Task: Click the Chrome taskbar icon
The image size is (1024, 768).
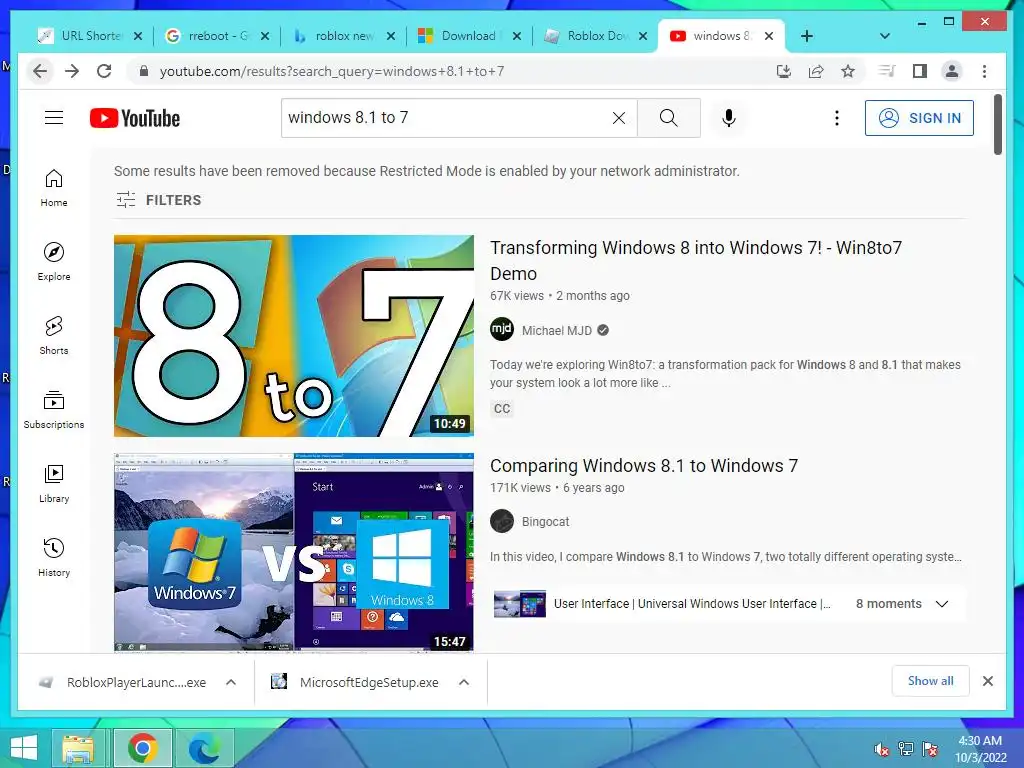Action: [142, 748]
